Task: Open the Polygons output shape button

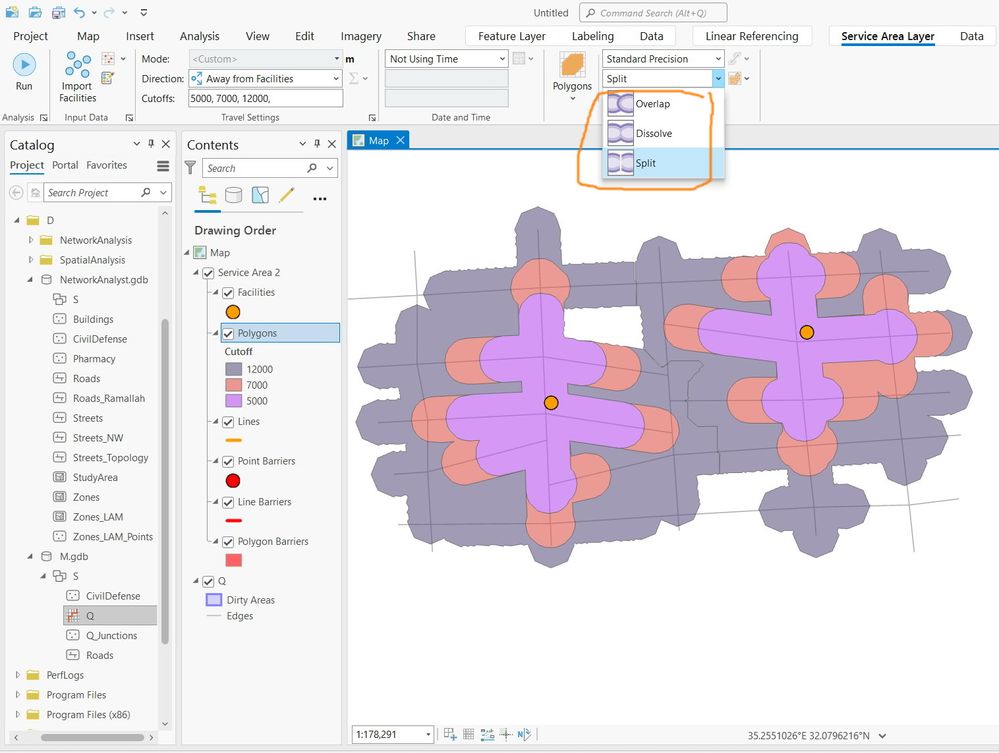Action: pos(572,71)
